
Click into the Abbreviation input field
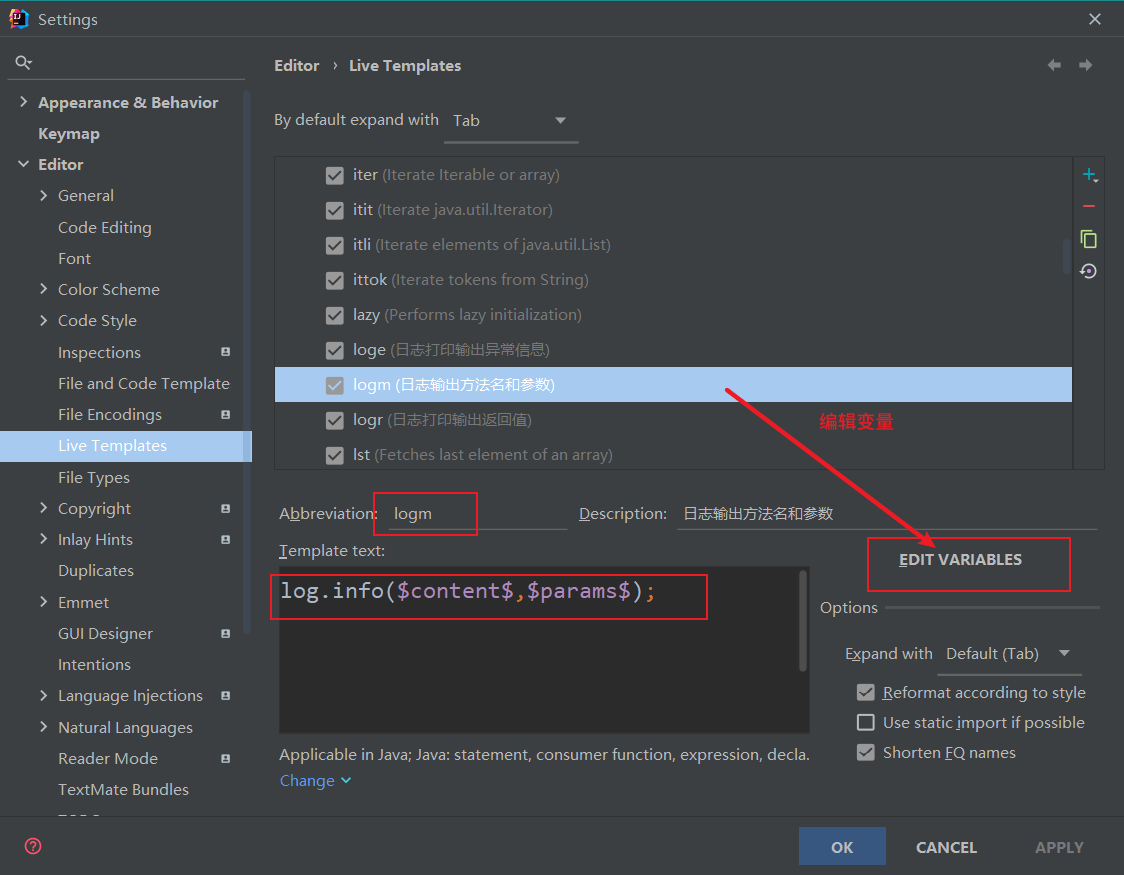tap(476, 514)
